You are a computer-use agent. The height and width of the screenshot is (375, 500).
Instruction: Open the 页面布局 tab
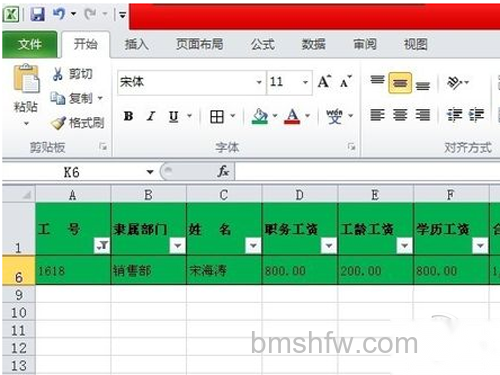[x=200, y=44]
